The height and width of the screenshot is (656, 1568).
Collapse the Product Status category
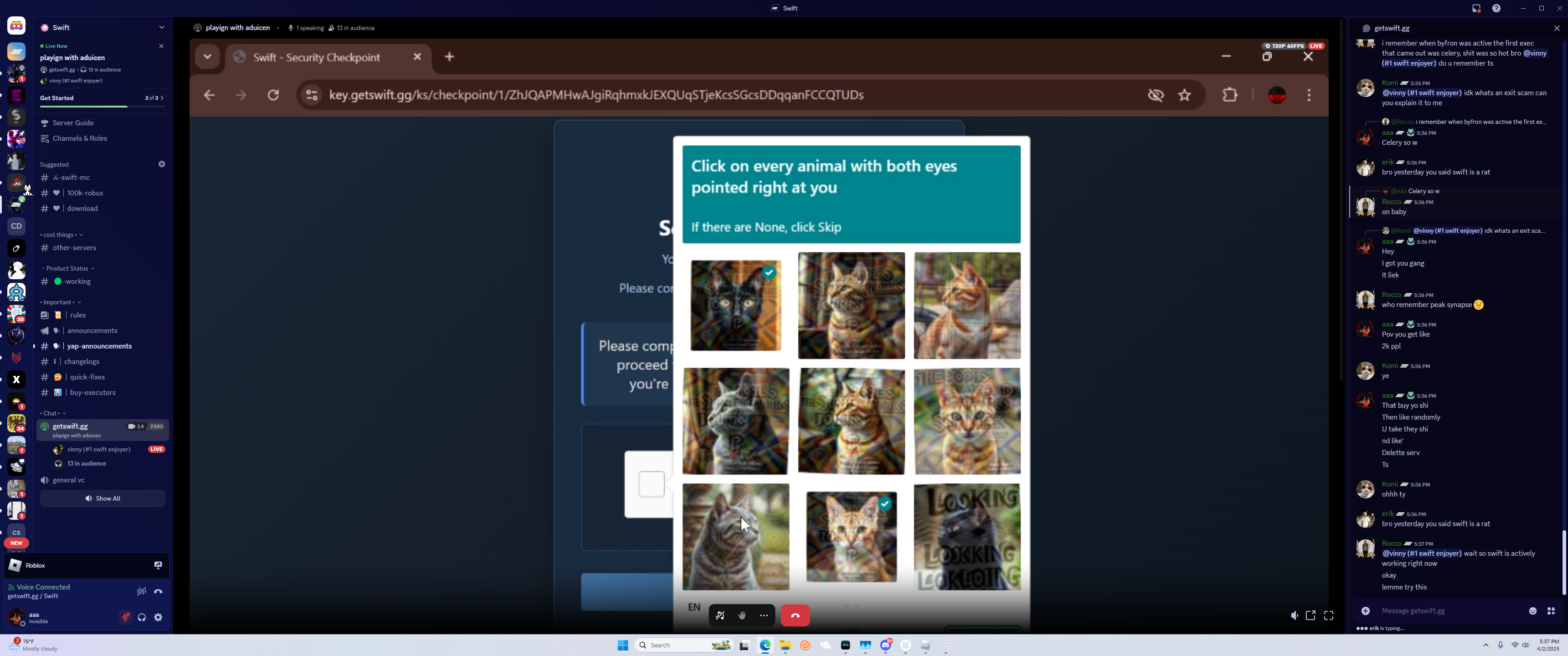(67, 268)
